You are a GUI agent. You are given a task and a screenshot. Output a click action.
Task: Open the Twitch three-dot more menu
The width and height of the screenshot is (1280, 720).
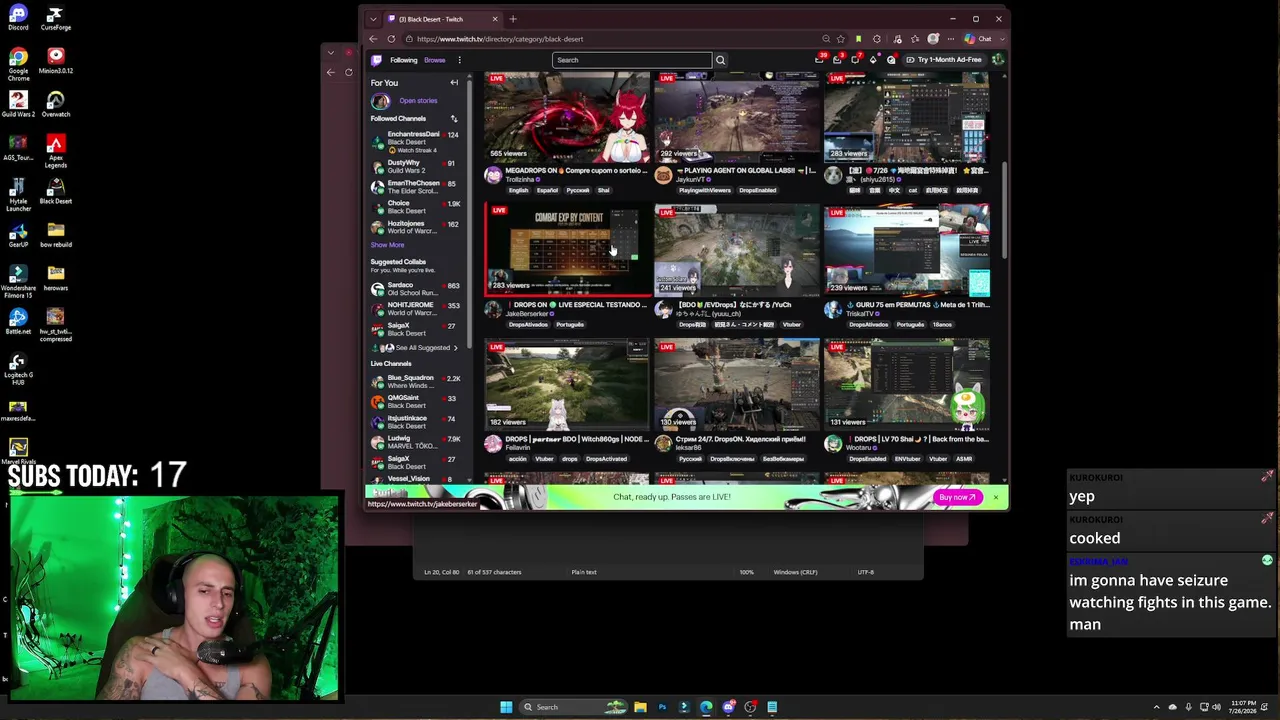[459, 60]
